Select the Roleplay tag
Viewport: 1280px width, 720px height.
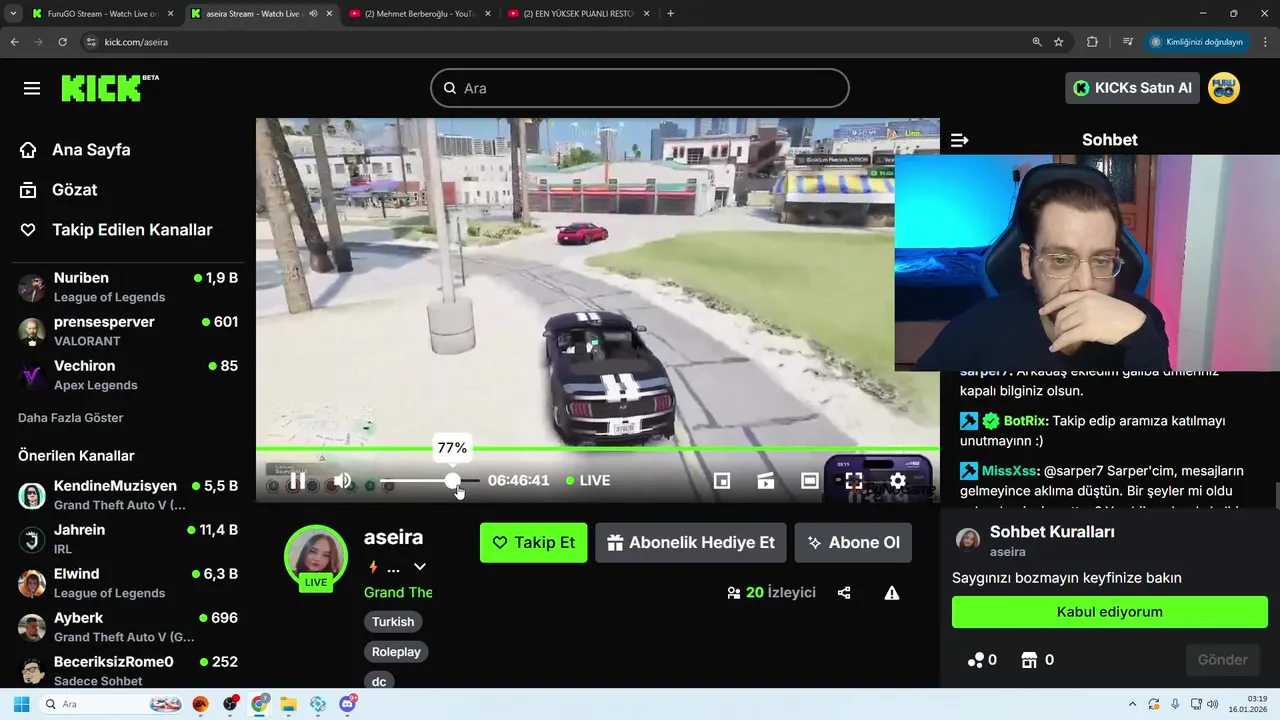(396, 652)
